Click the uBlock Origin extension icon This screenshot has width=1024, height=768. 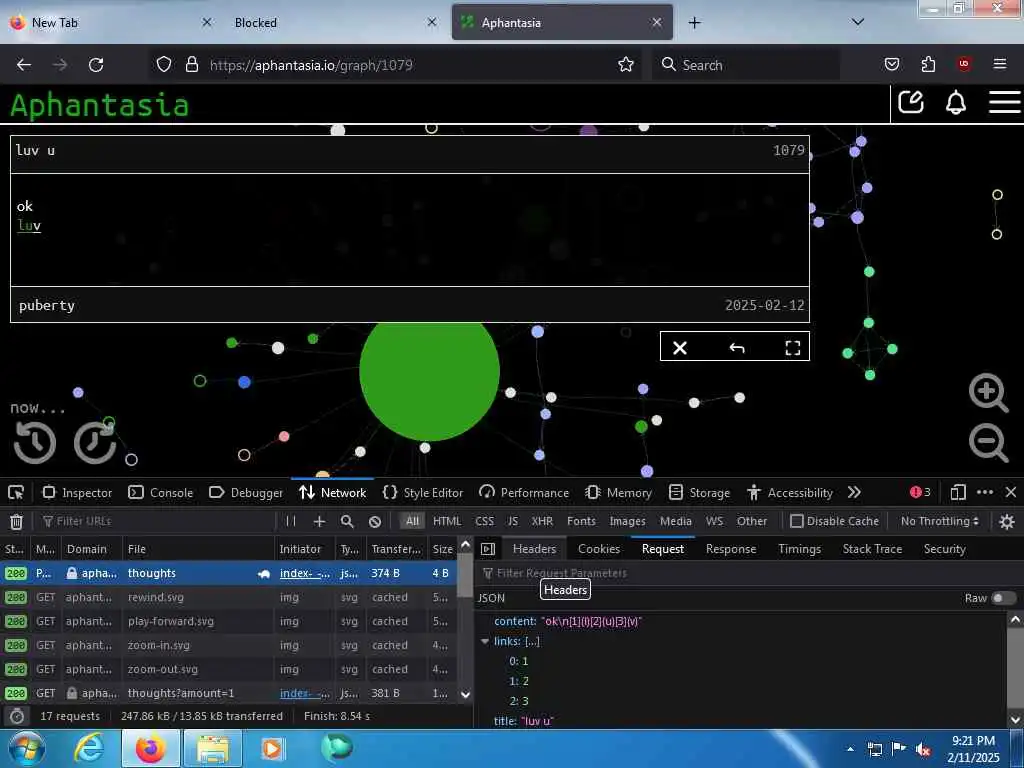(x=964, y=64)
